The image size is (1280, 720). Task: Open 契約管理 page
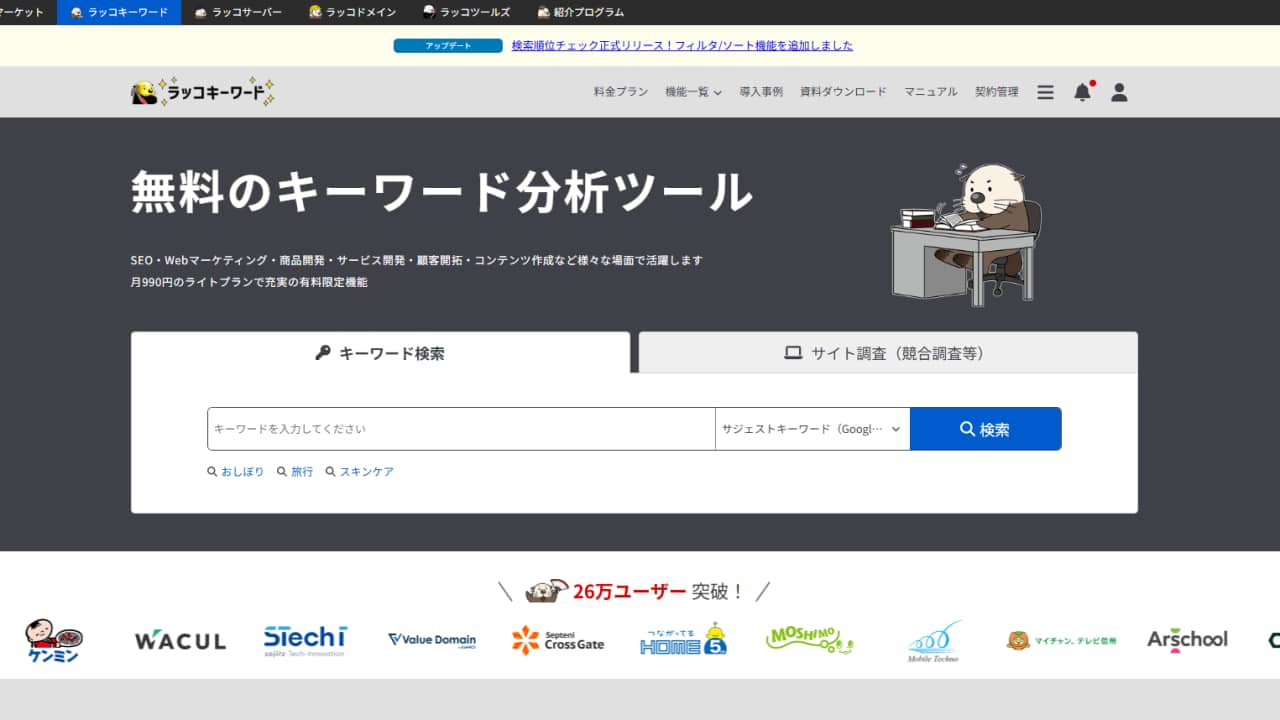(x=997, y=92)
